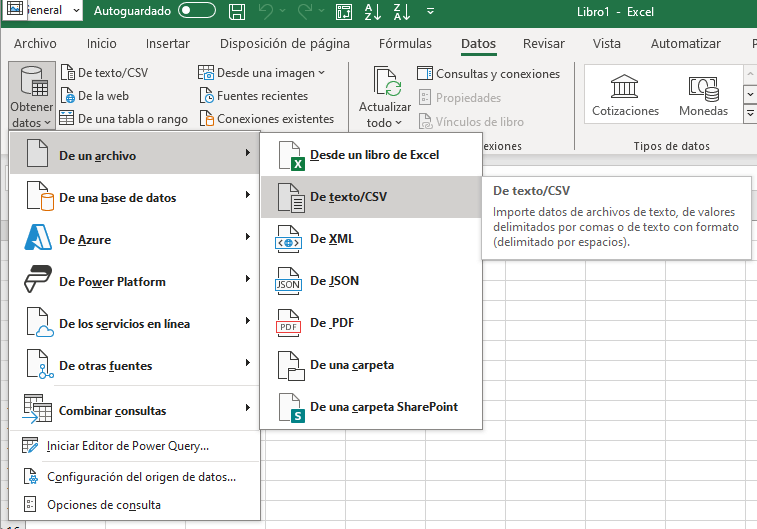
Task: Select Desde un libro de Excel
Action: pos(374,155)
